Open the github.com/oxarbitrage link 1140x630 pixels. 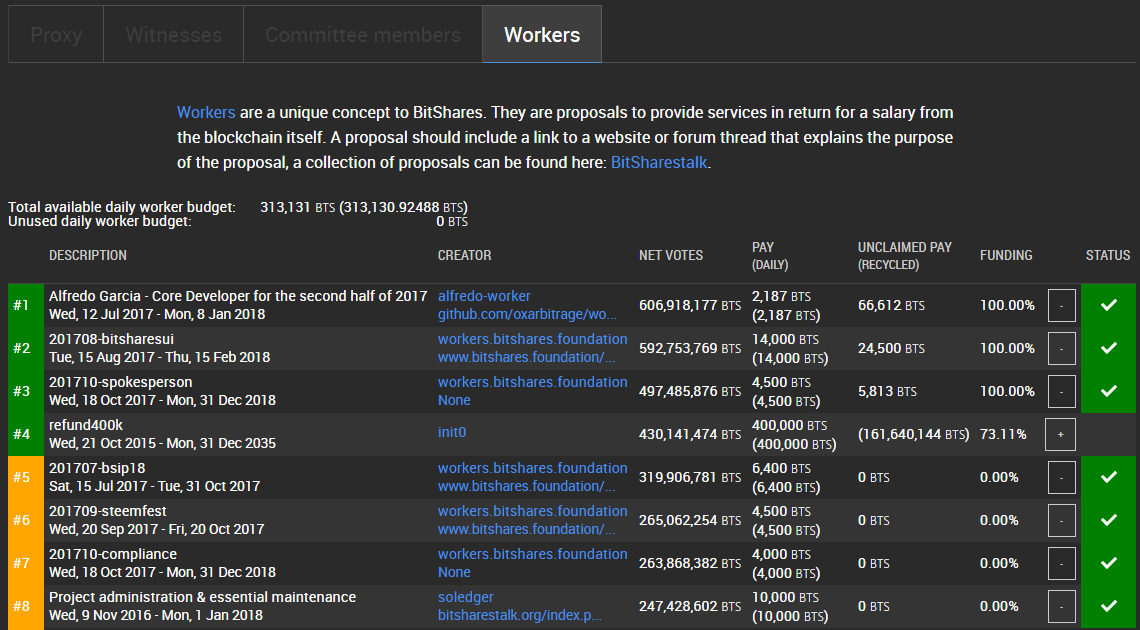tap(527, 315)
